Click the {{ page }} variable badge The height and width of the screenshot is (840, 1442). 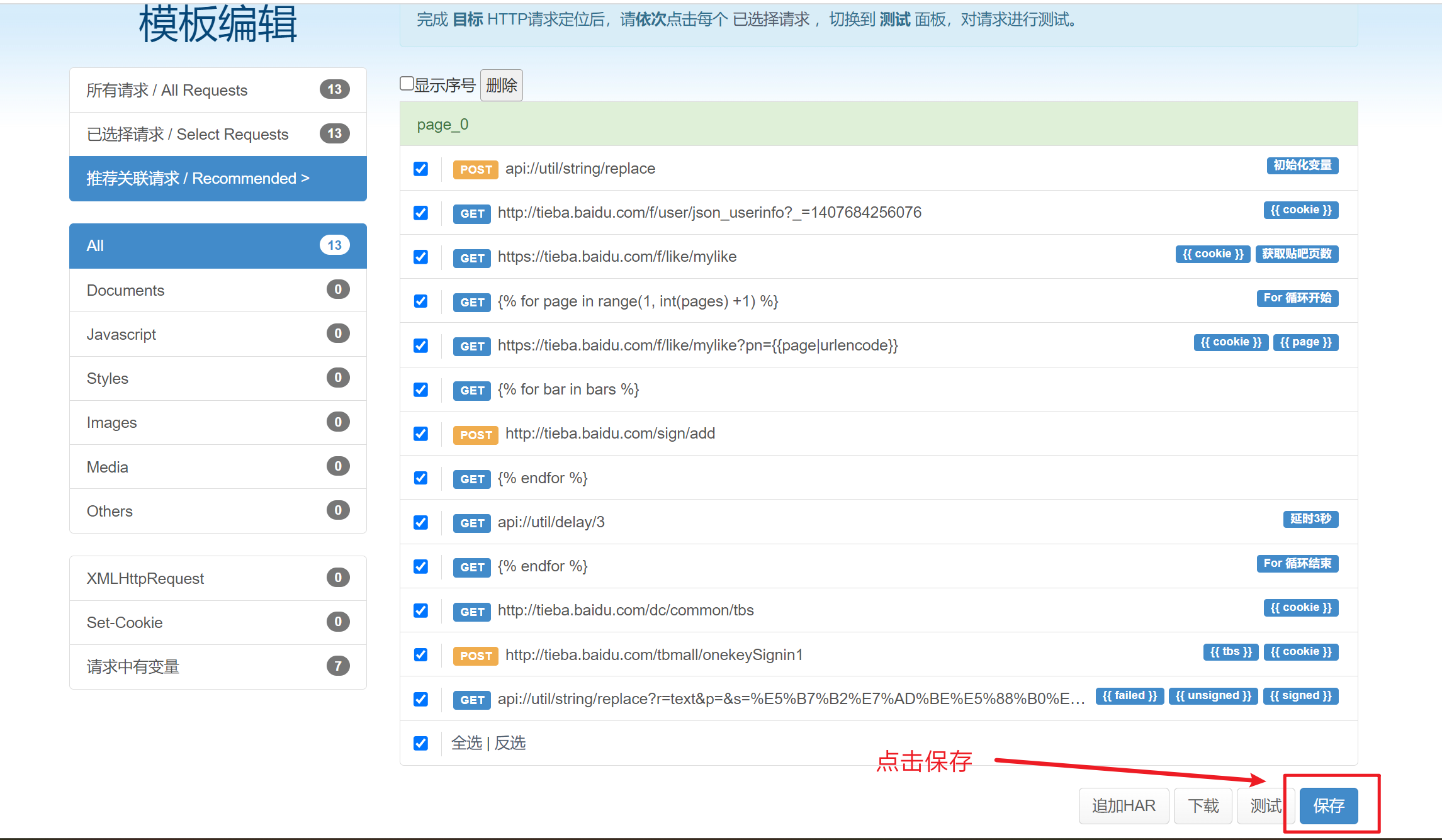pyautogui.click(x=1305, y=342)
